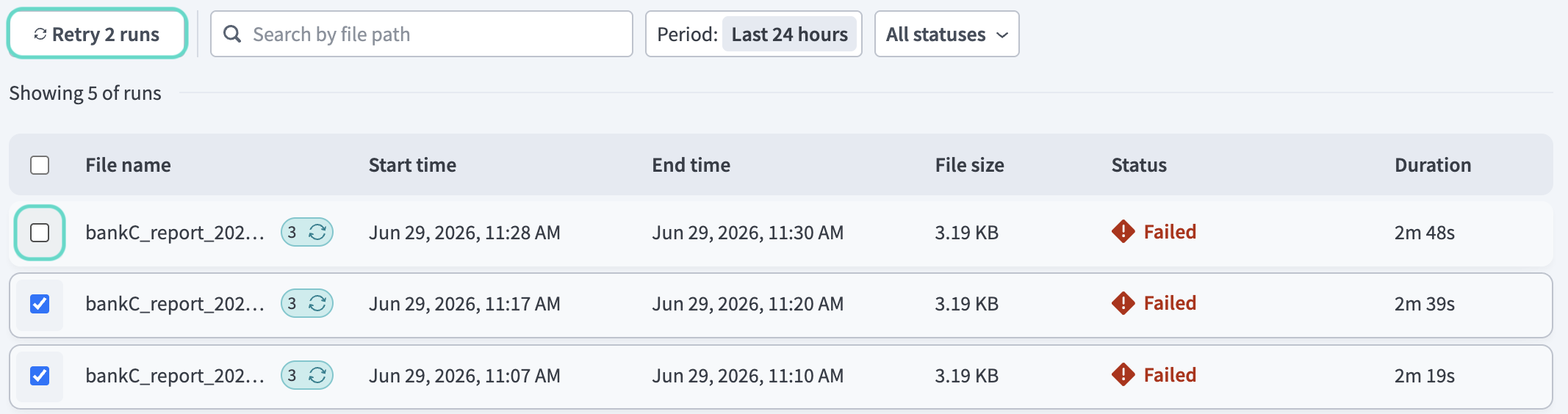Click the Failed status icon for the 2m 19s run

pyautogui.click(x=1123, y=375)
